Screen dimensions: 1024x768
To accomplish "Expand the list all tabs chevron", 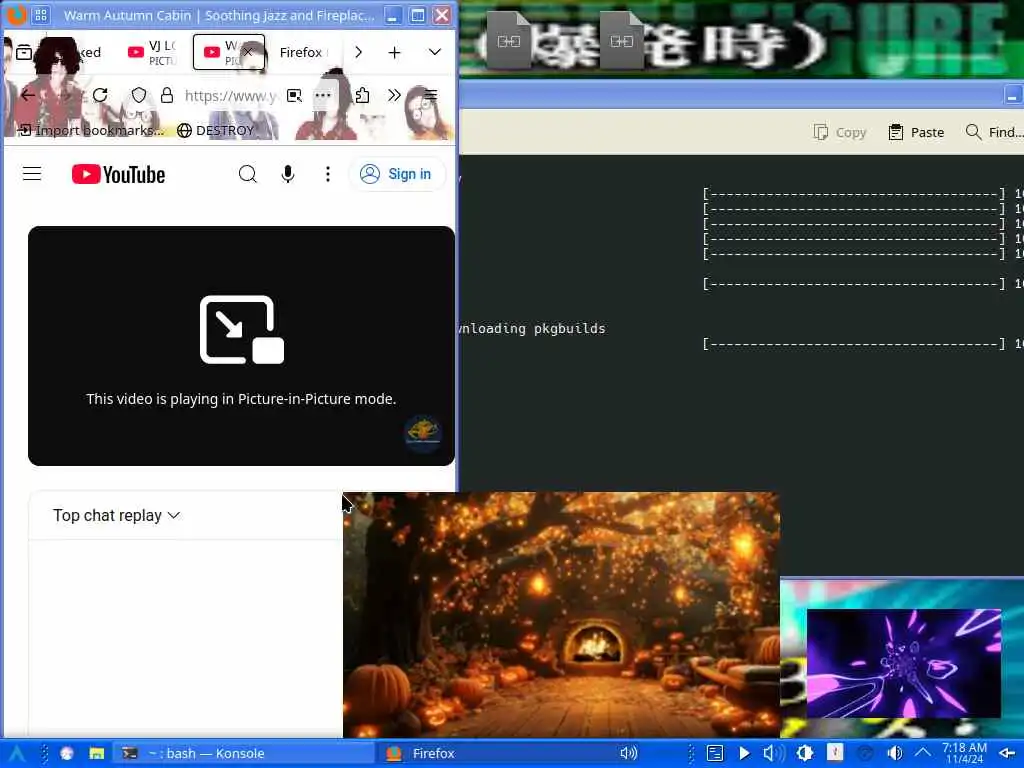I will coord(435,52).
